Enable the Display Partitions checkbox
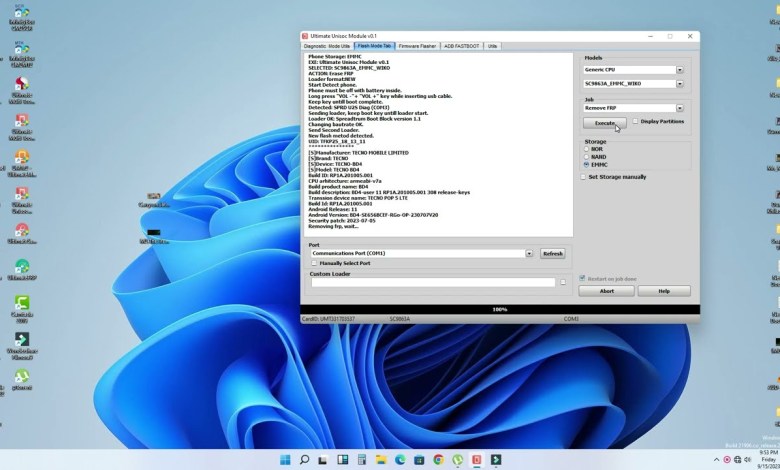The width and height of the screenshot is (780, 470). pyautogui.click(x=636, y=121)
